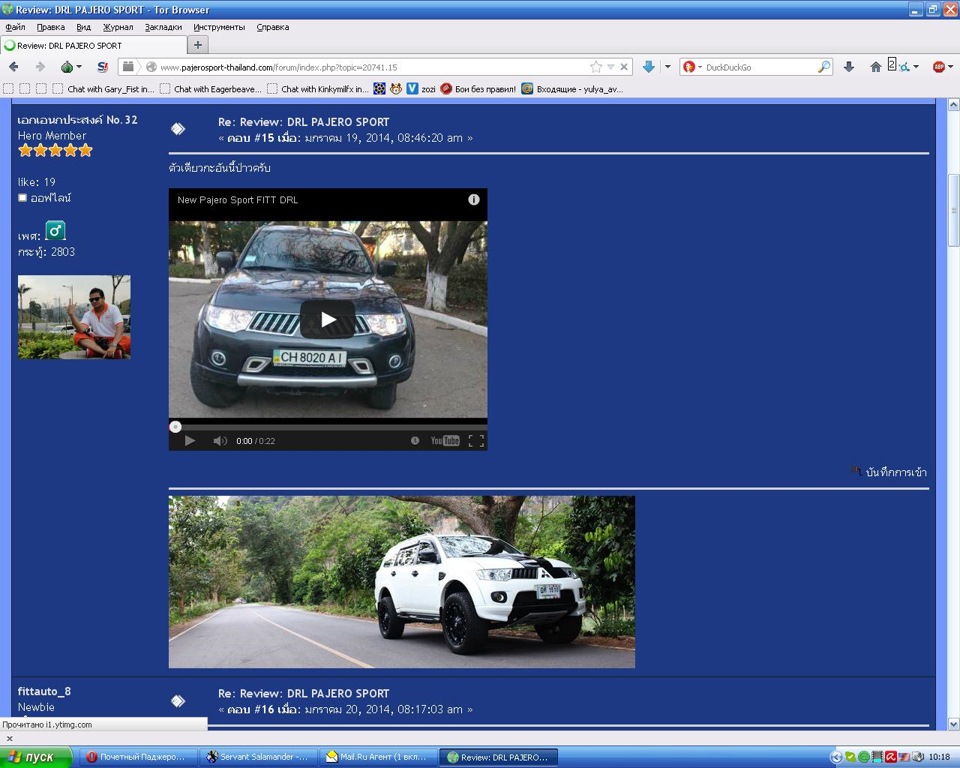Image resolution: width=960 pixels, height=768 pixels.
Task: Open the video on YouTube via logo
Action: pyautogui.click(x=445, y=441)
